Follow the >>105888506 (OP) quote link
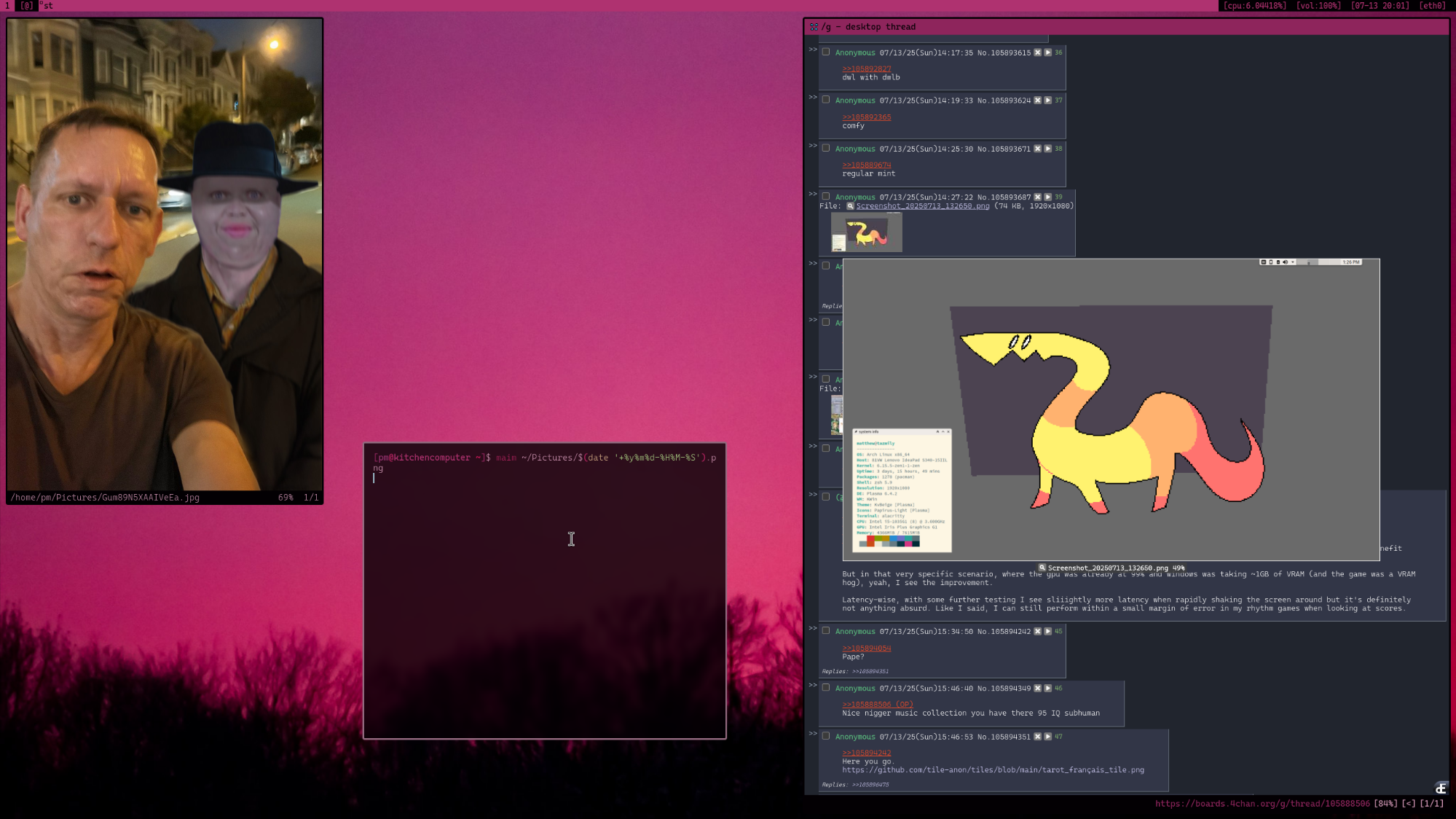 pyautogui.click(x=878, y=704)
